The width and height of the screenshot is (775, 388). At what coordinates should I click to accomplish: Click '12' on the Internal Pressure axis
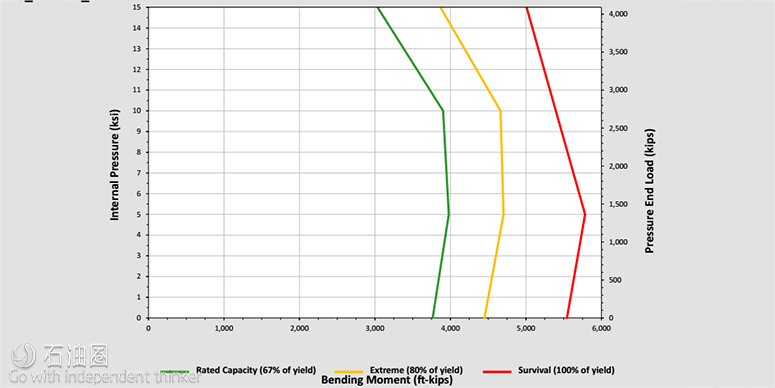[137, 69]
